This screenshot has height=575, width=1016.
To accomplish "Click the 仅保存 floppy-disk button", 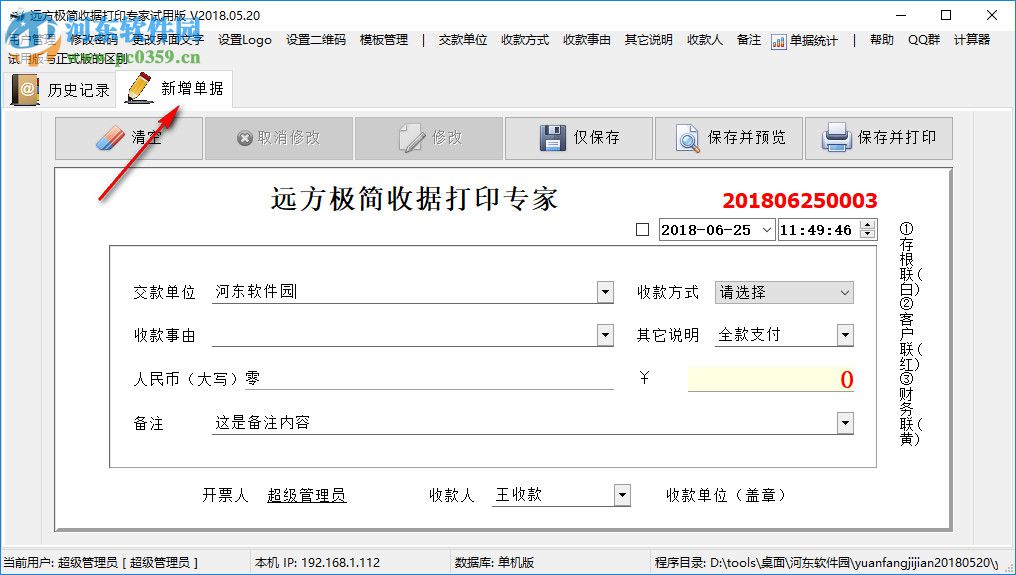I will pyautogui.click(x=579, y=138).
